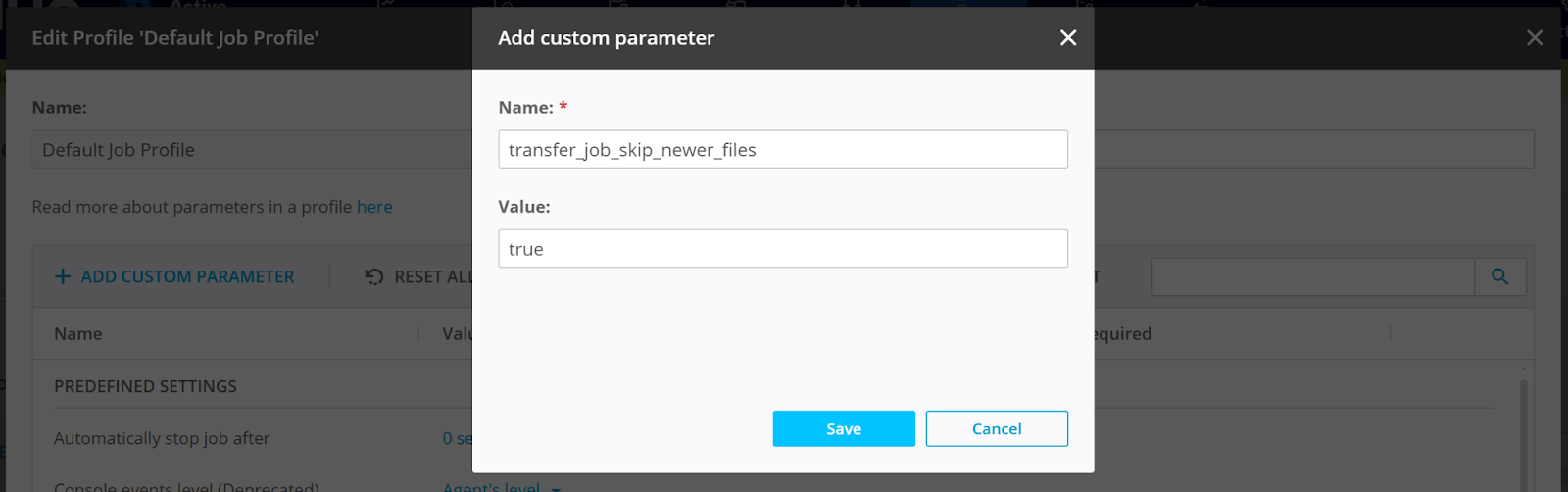
Task: Sort by the Name column header
Action: pyautogui.click(x=78, y=334)
